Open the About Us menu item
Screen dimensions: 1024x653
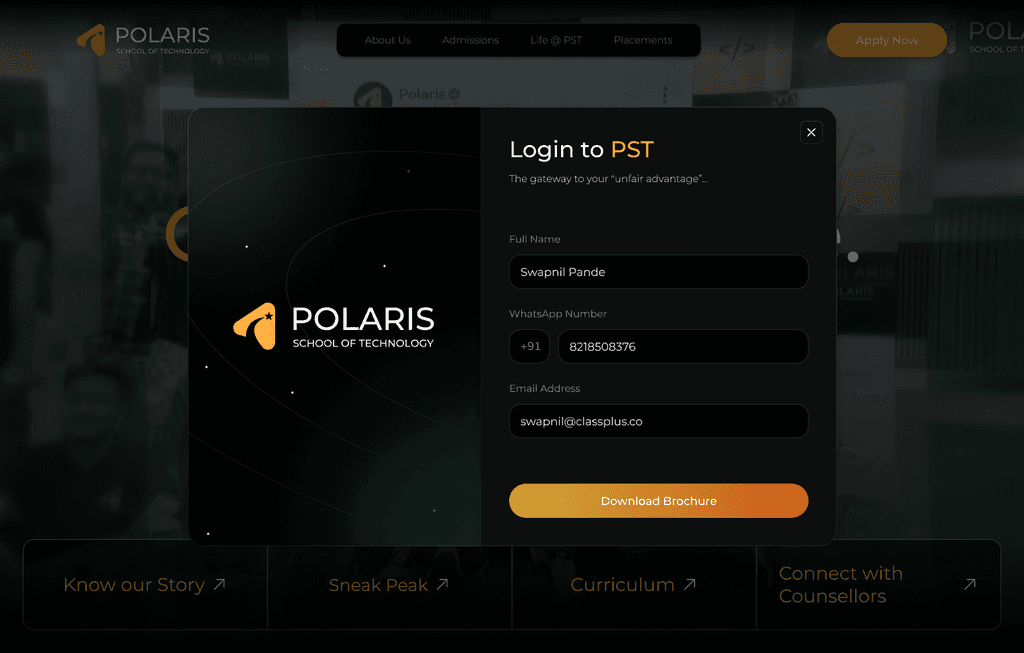click(387, 40)
